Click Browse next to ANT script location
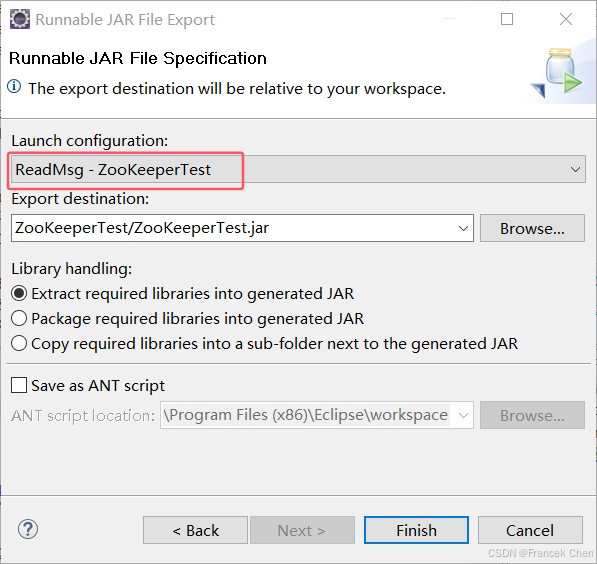This screenshot has height=564, width=597. pos(532,415)
